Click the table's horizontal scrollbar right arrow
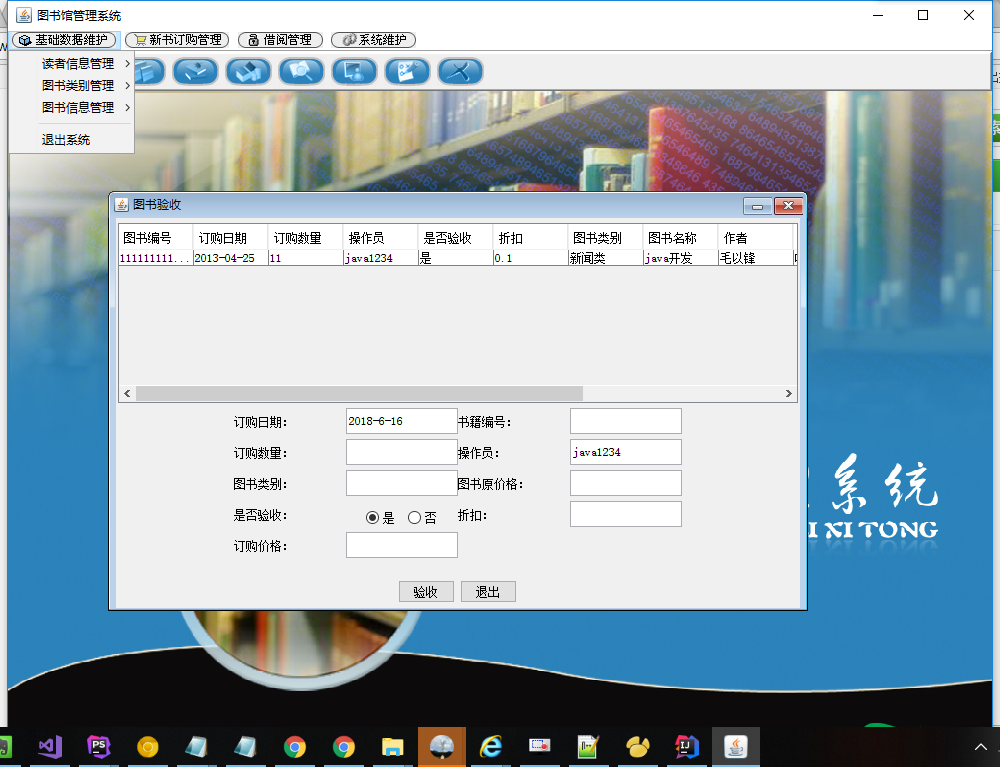 click(789, 394)
